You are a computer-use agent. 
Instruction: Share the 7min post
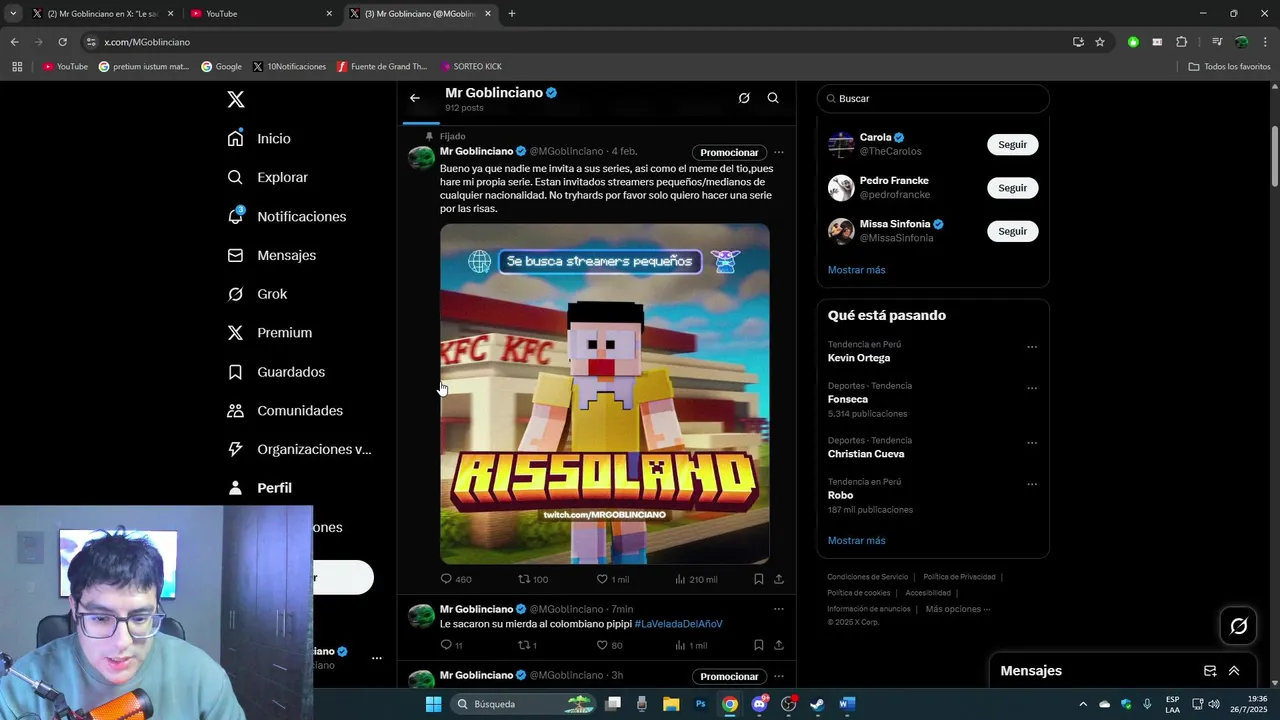779,646
